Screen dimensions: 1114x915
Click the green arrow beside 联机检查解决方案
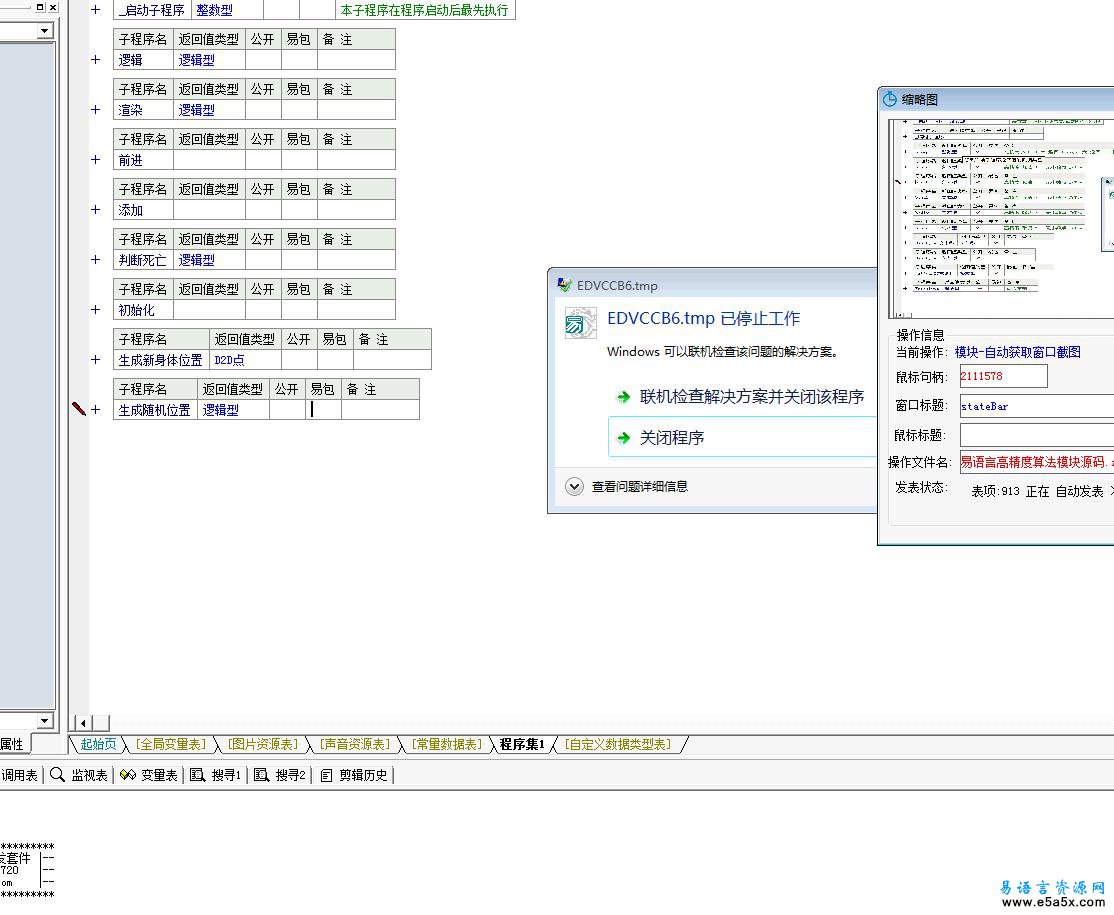pos(624,396)
